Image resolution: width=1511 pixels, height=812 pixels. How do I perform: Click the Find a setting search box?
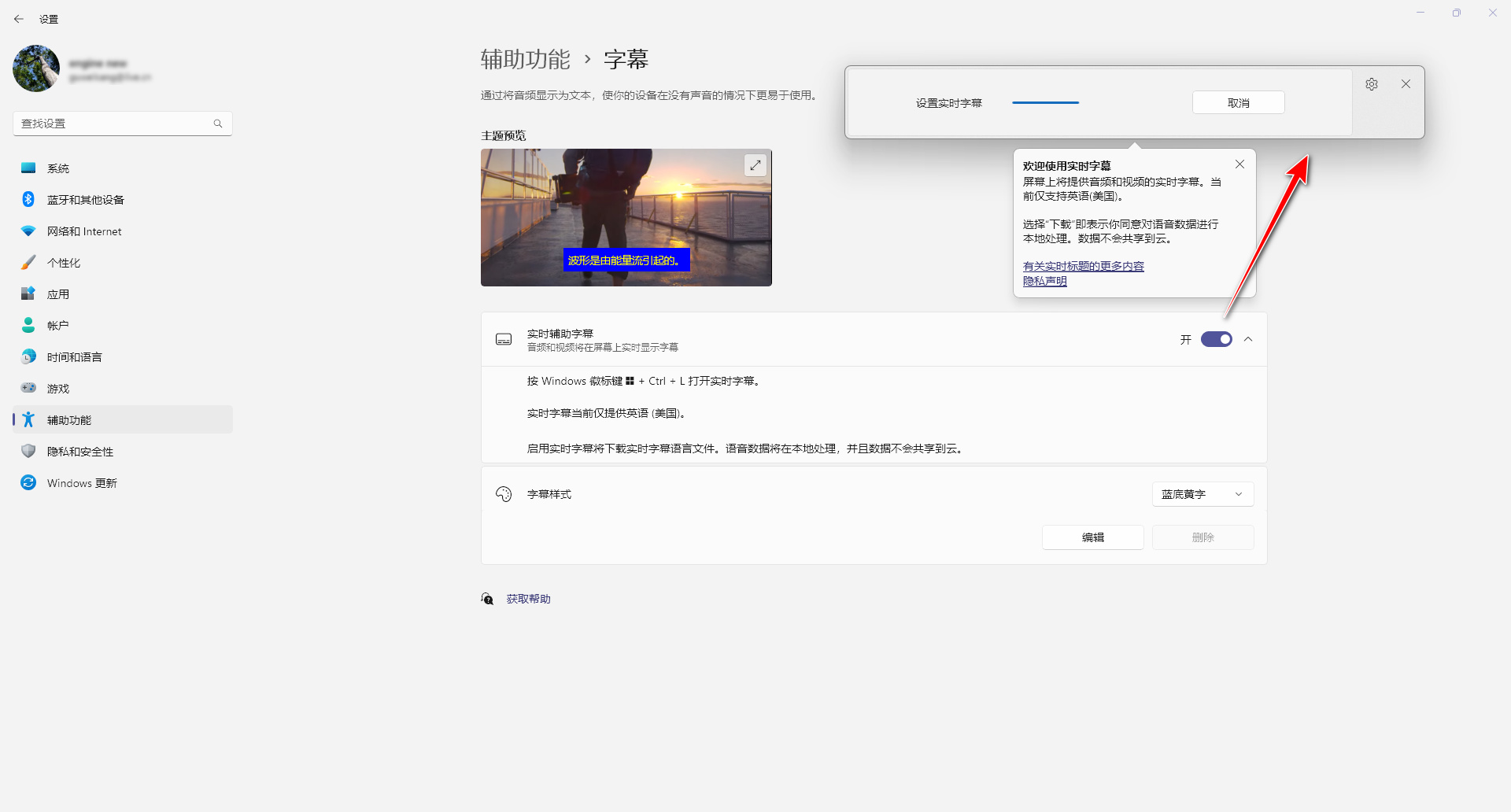pyautogui.click(x=114, y=124)
